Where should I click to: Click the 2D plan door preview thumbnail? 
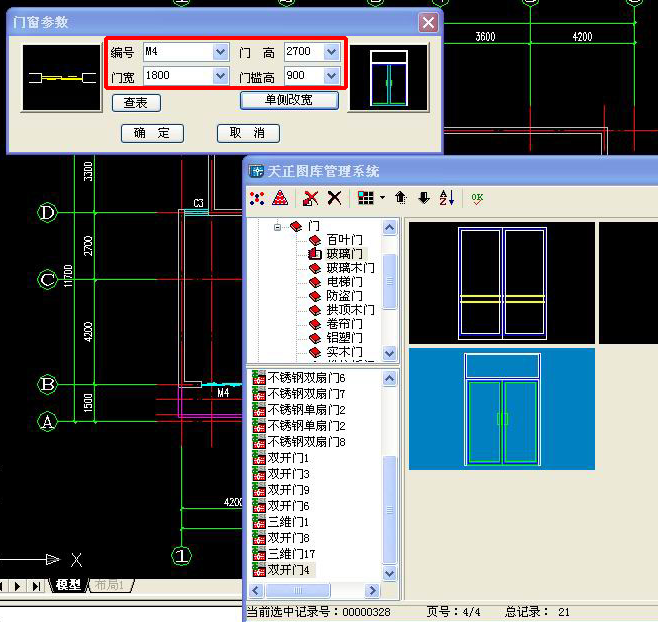tap(61, 78)
